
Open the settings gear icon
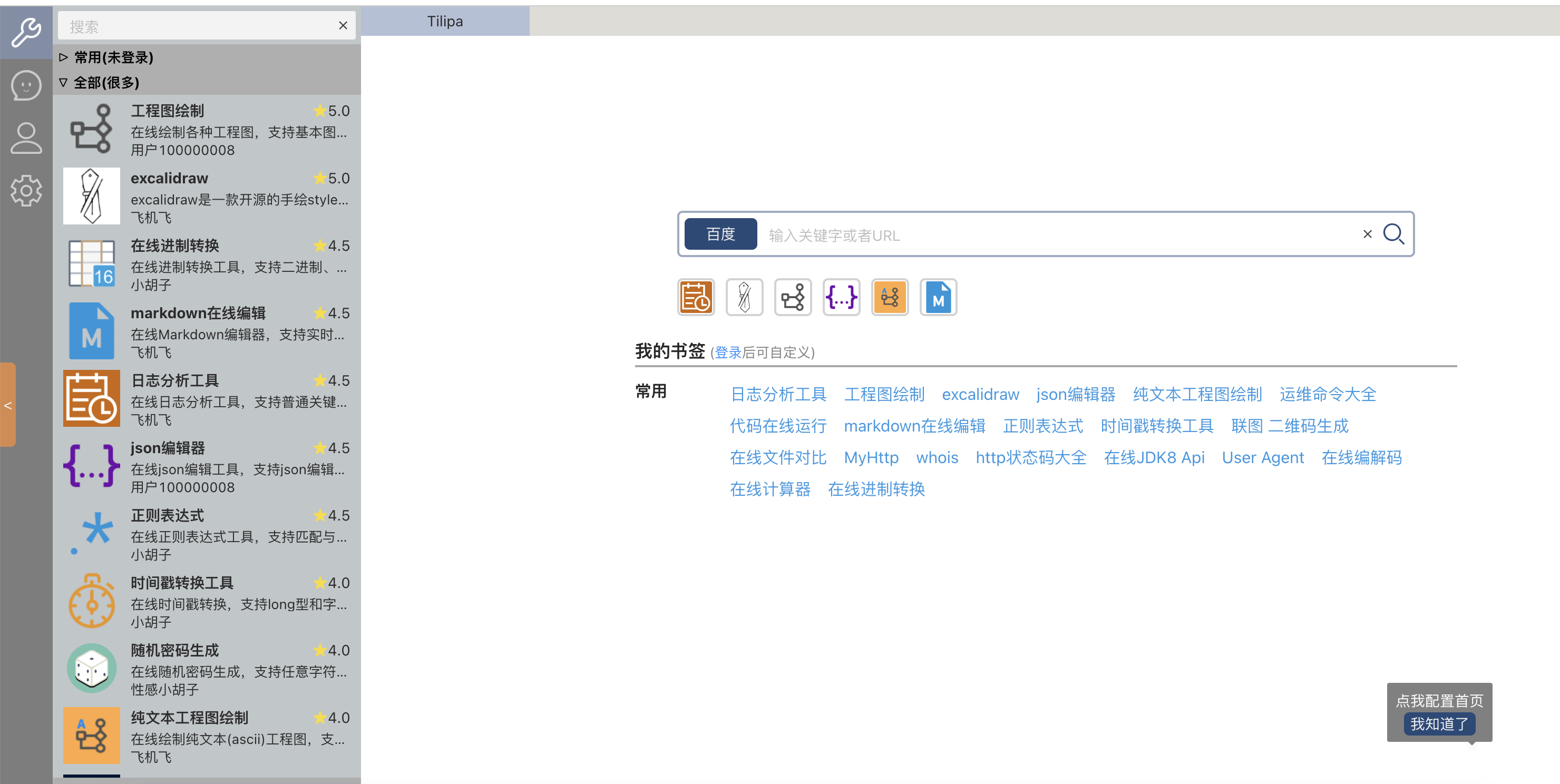[26, 191]
